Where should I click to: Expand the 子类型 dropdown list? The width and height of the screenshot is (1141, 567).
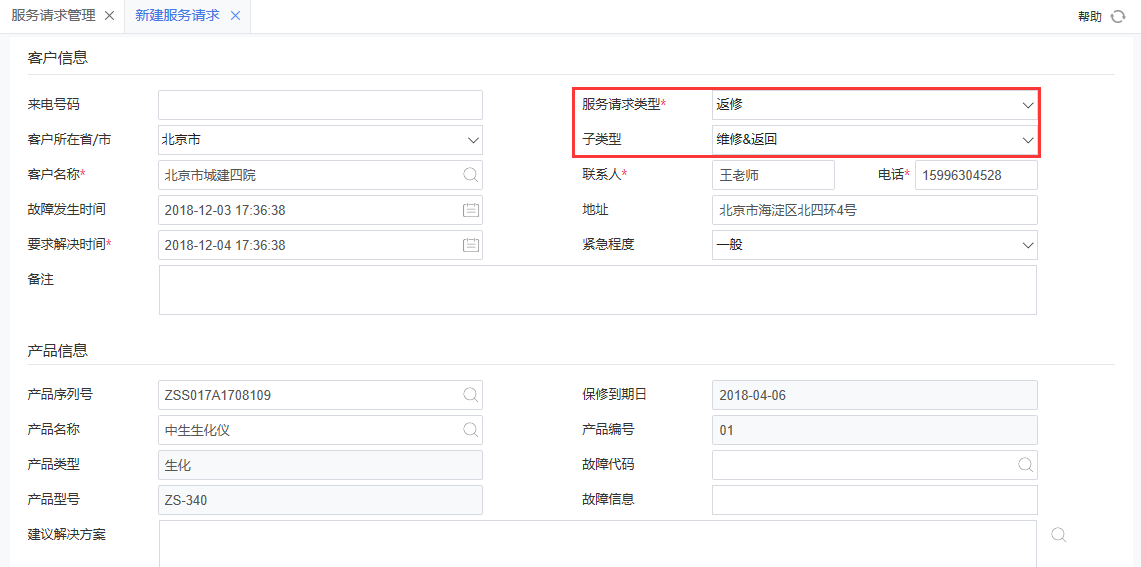[x=1027, y=140]
